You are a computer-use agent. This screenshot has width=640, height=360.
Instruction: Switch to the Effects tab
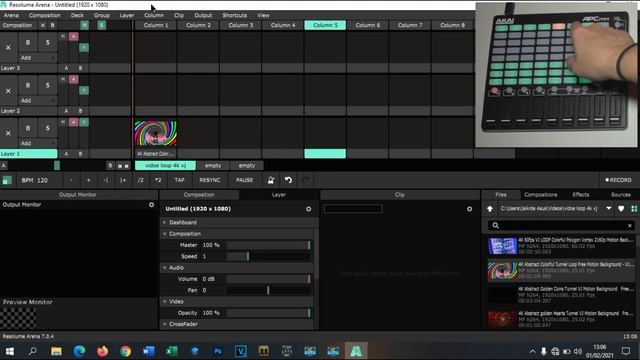click(580, 195)
